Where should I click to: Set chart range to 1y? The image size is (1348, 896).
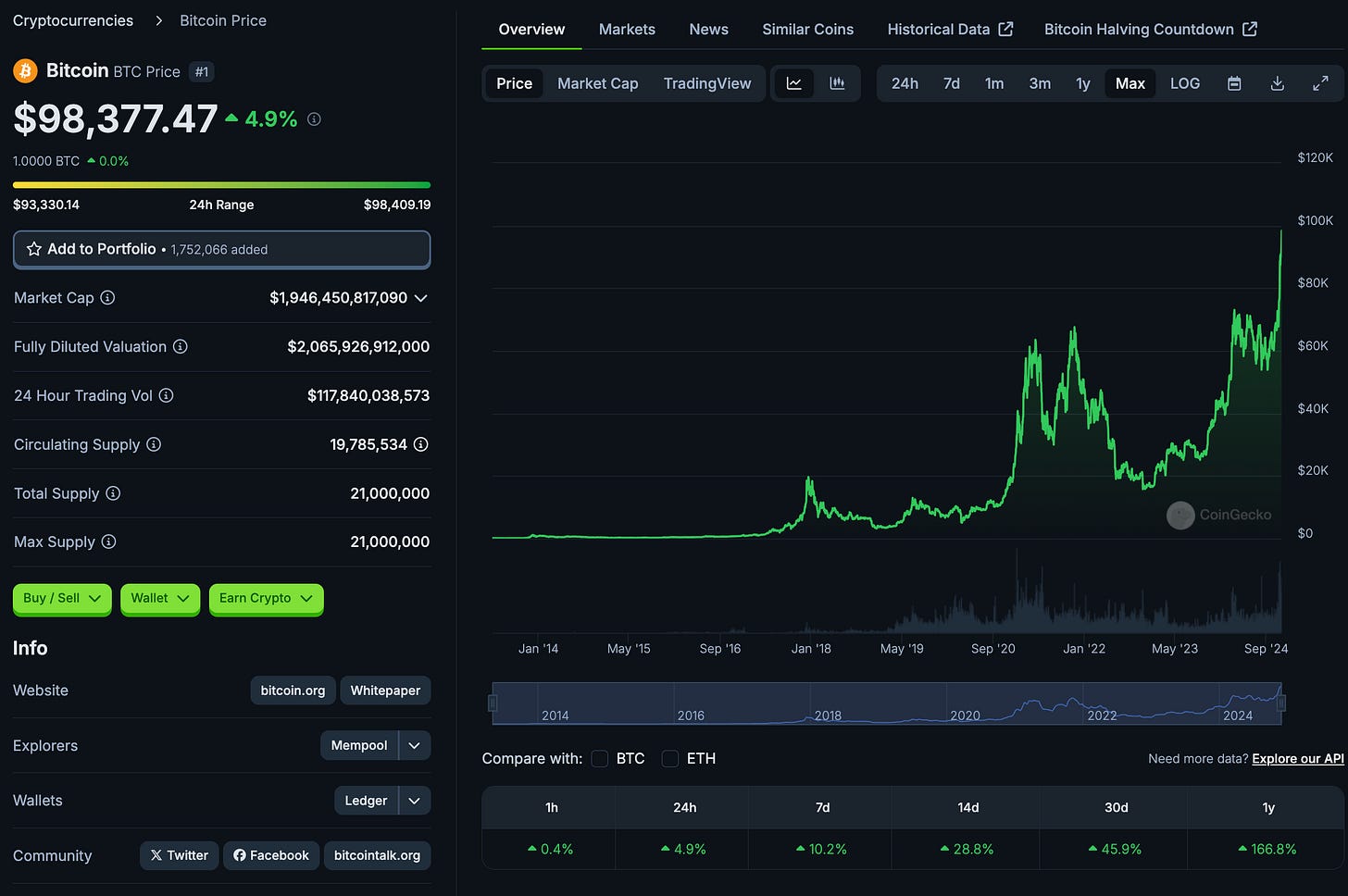coord(1083,83)
